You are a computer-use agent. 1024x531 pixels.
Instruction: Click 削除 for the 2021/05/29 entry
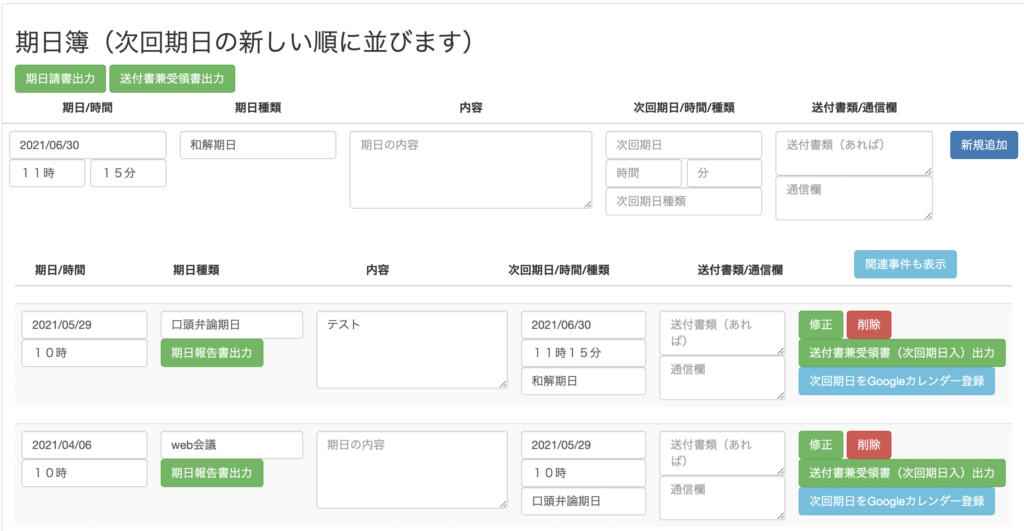pyautogui.click(x=868, y=325)
